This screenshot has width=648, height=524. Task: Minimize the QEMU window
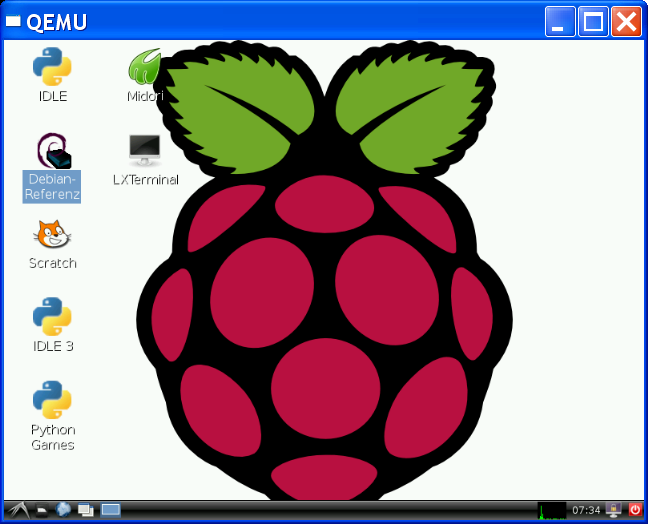coord(560,21)
